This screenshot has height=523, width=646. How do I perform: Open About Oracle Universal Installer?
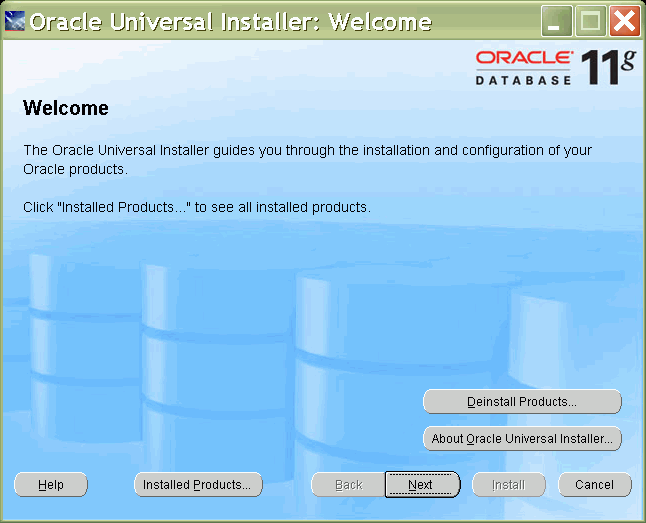pos(522,439)
